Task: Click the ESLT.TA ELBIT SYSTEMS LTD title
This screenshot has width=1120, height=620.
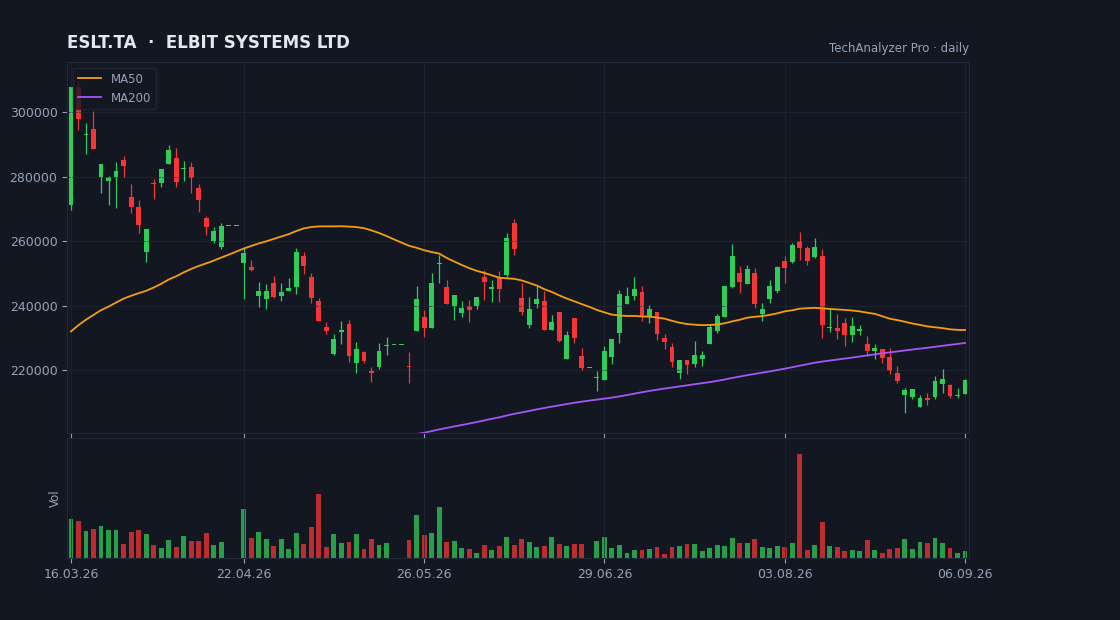Action: pyautogui.click(x=209, y=43)
